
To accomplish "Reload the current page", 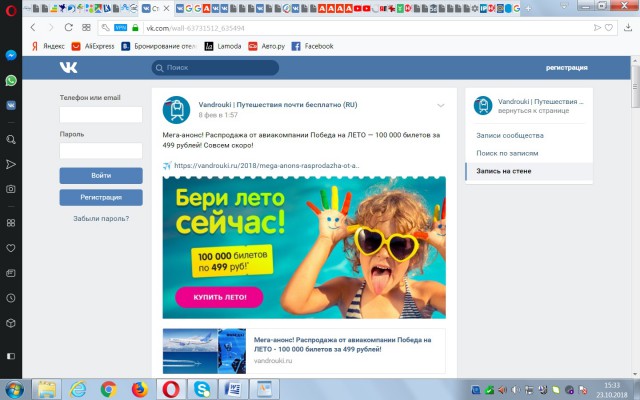I will pos(69,27).
